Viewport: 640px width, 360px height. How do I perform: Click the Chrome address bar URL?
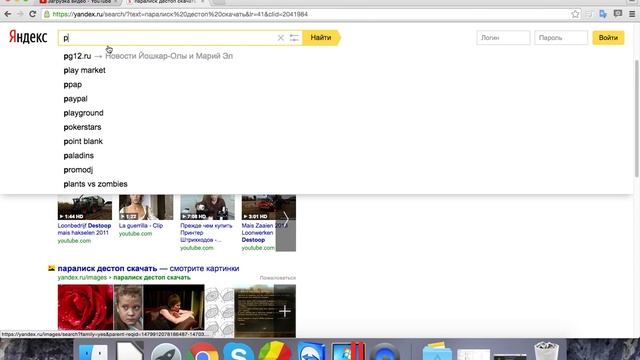180,14
